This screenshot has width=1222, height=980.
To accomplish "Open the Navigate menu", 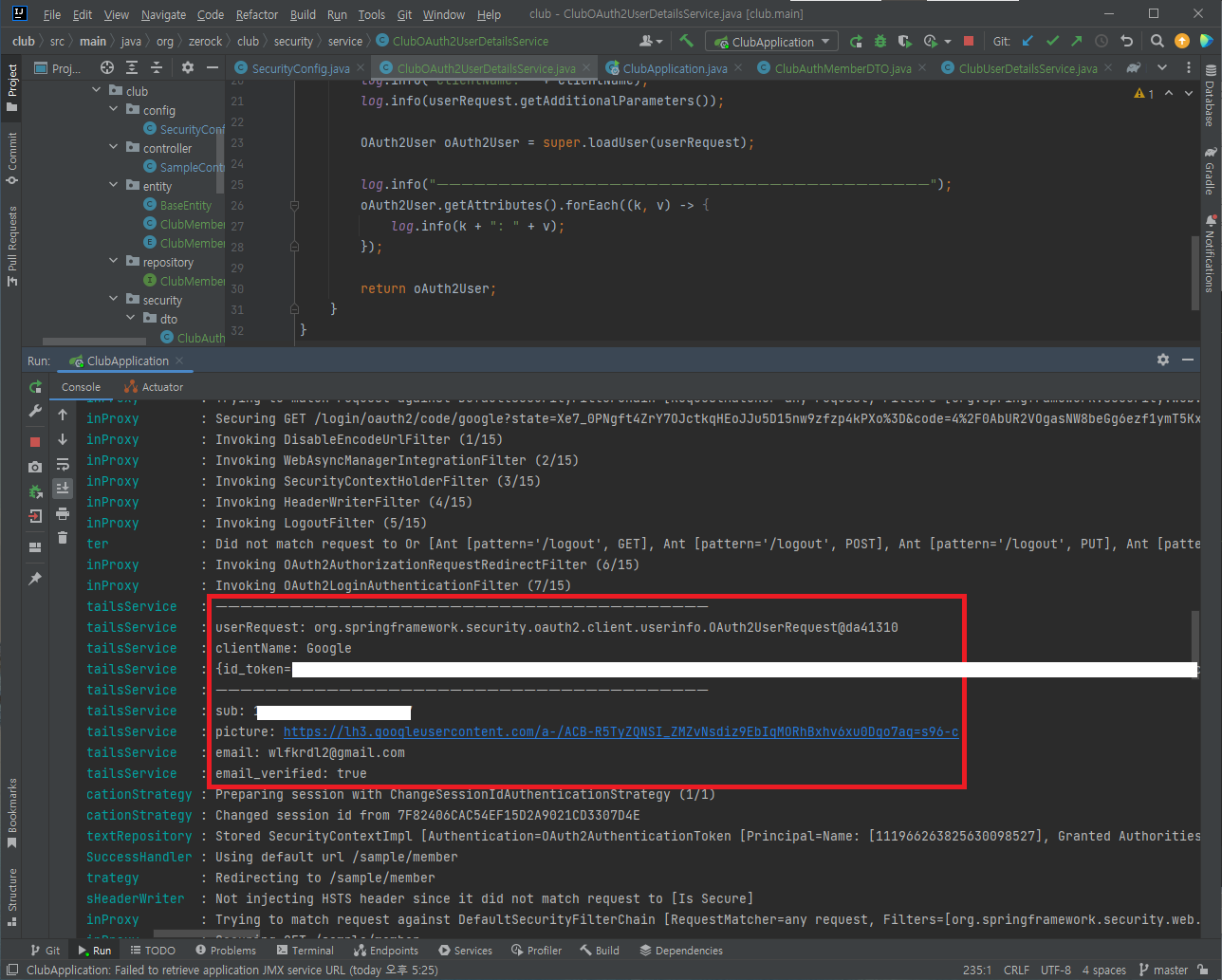I will pos(163,14).
